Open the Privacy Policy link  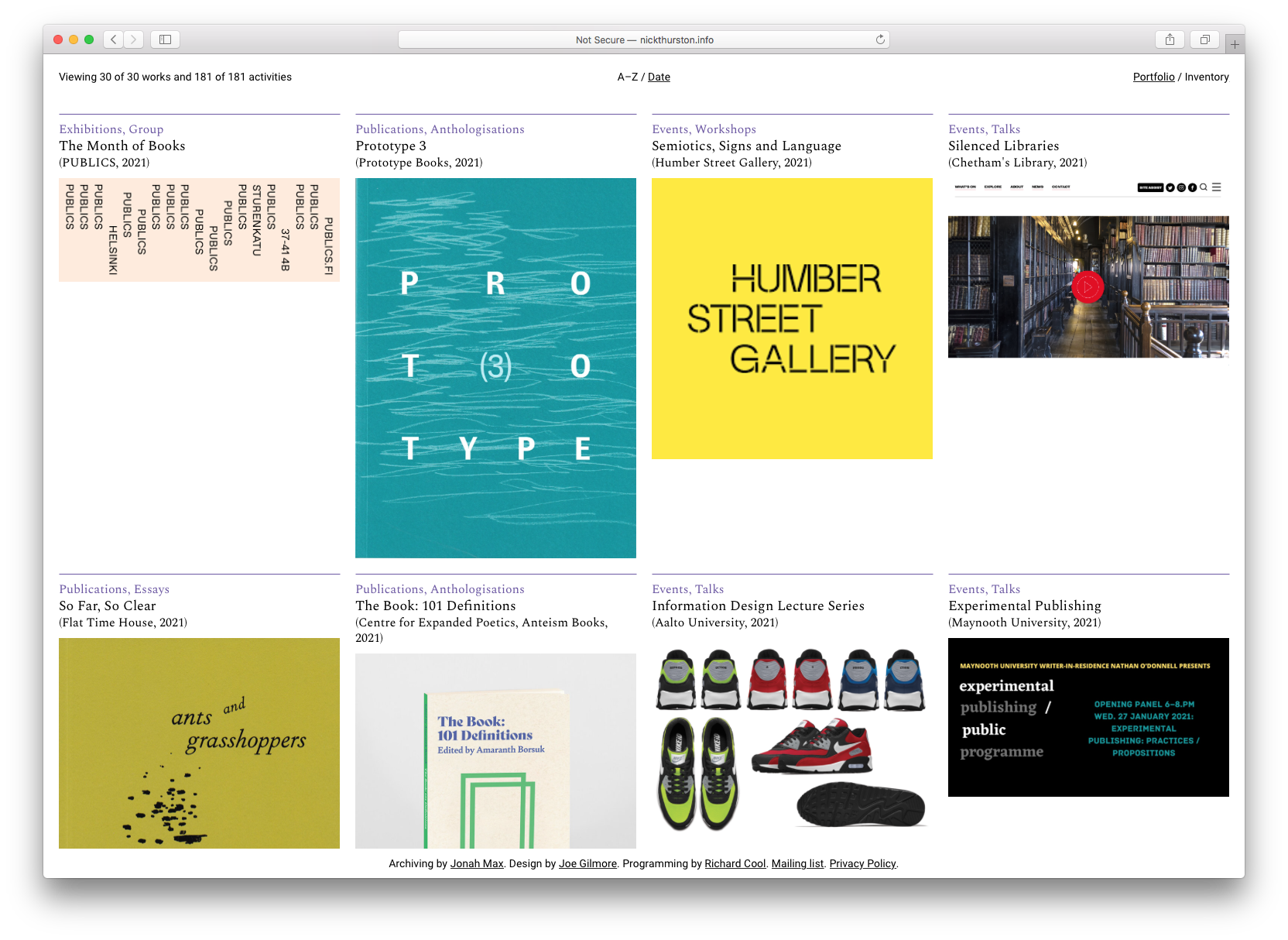[x=862, y=863]
